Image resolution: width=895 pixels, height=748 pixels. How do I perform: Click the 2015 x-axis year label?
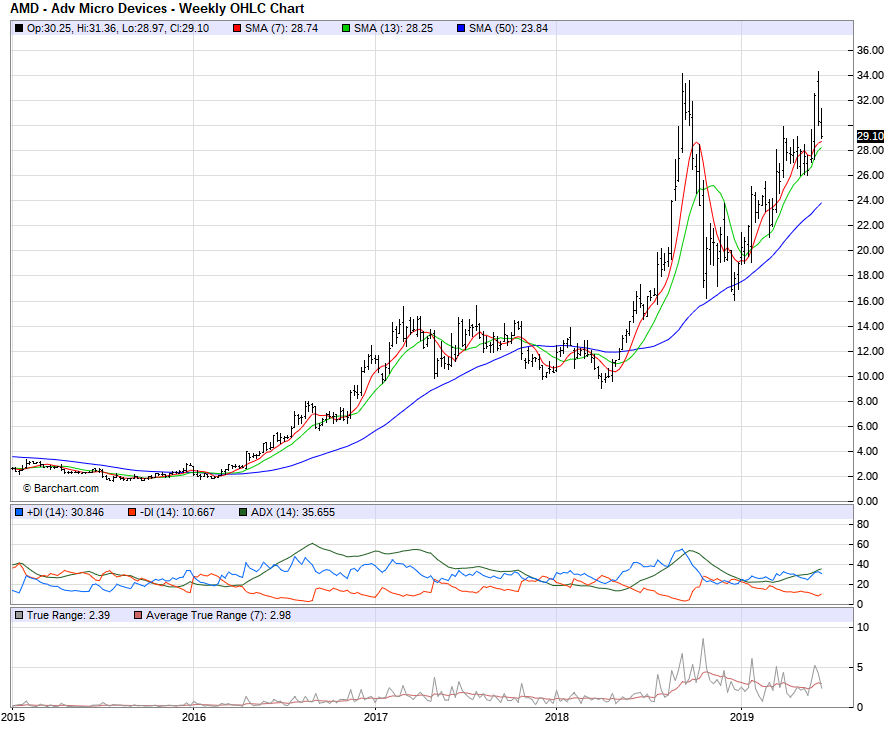[x=13, y=717]
